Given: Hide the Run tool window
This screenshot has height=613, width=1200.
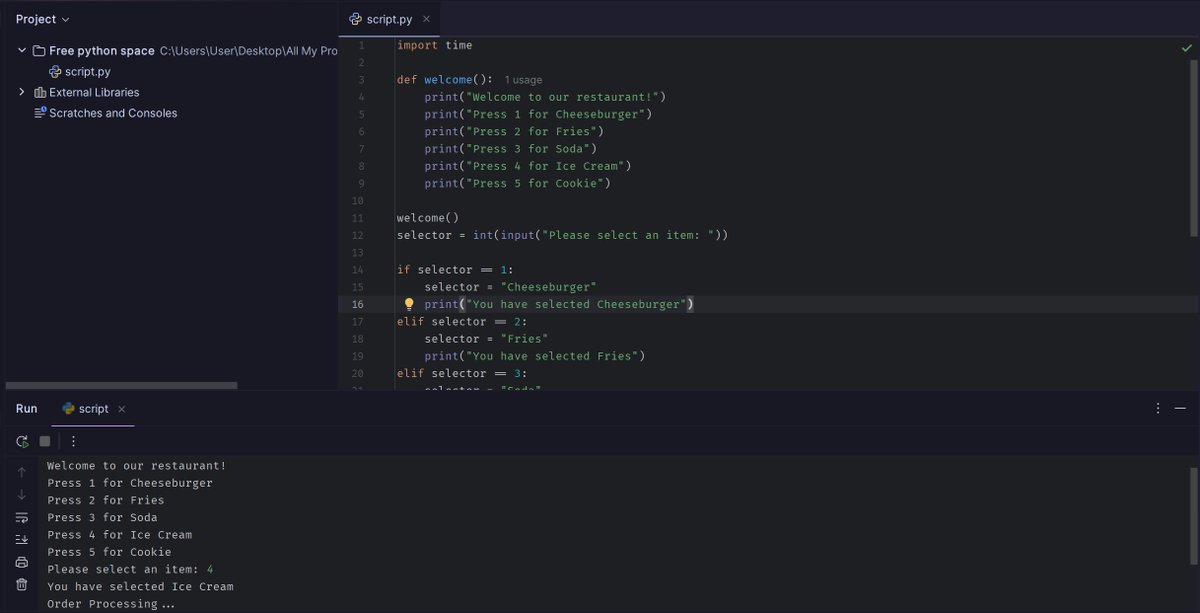Looking at the screenshot, I should tap(1181, 408).
